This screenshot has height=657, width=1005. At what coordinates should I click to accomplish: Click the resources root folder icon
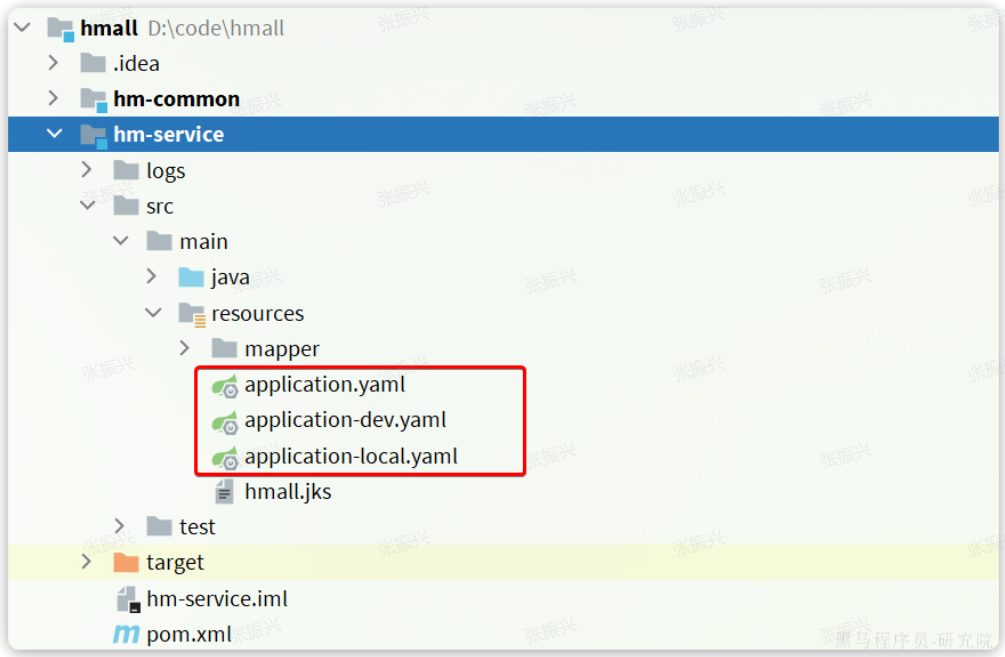click(192, 315)
